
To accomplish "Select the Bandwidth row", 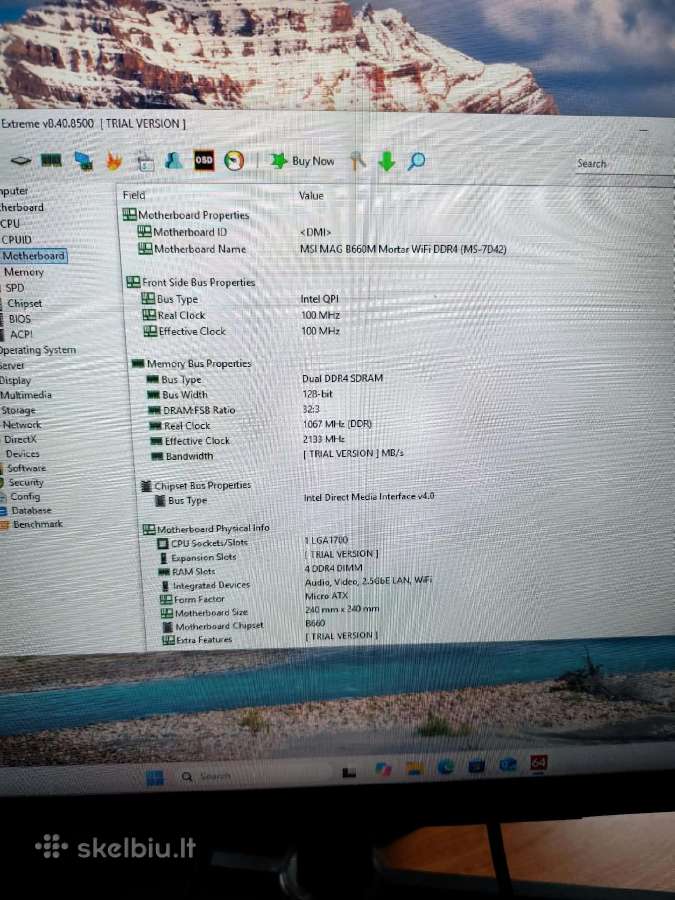I will click(x=182, y=456).
